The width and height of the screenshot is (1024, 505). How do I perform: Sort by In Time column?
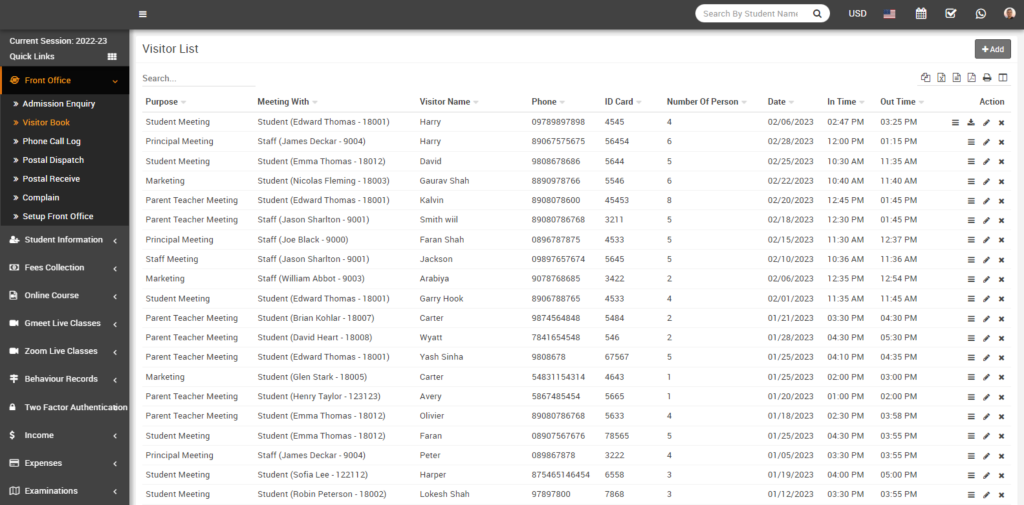tap(846, 102)
